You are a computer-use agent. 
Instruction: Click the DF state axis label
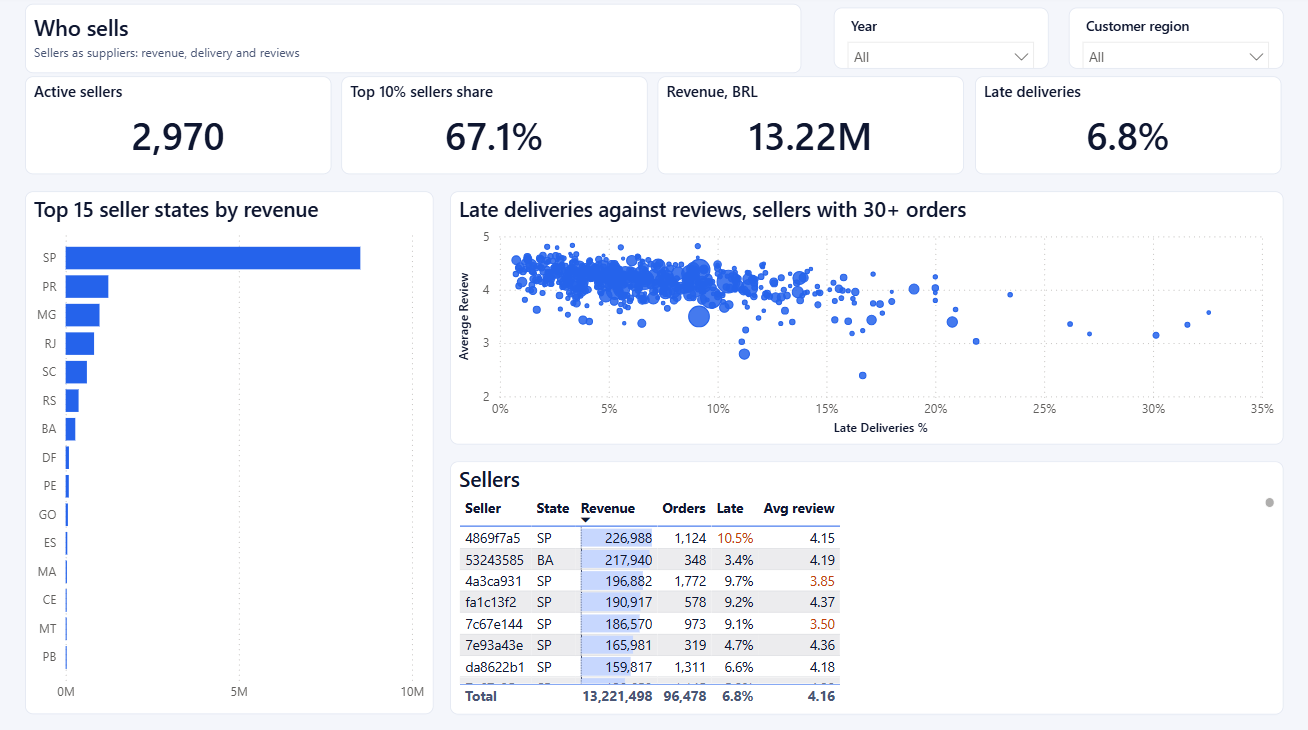(49, 458)
